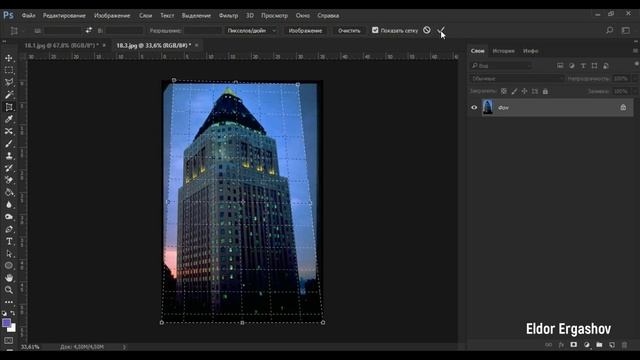Cancel the perspective crop operation
The image size is (640, 360).
[x=427, y=30]
